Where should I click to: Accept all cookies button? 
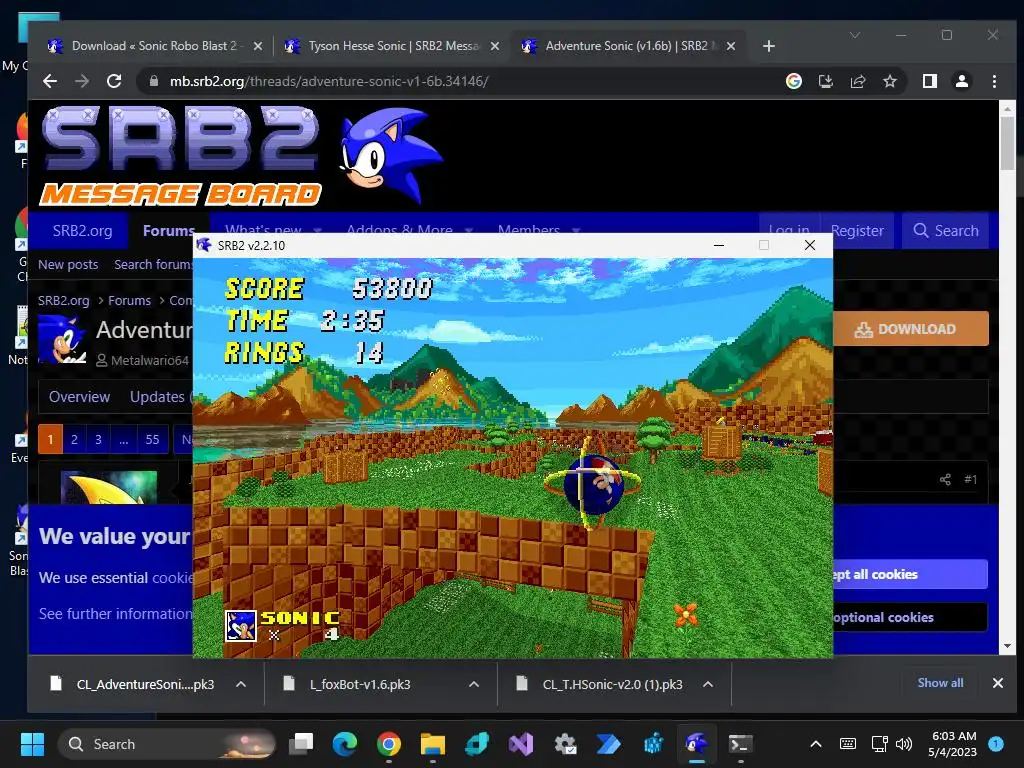[x=910, y=574]
